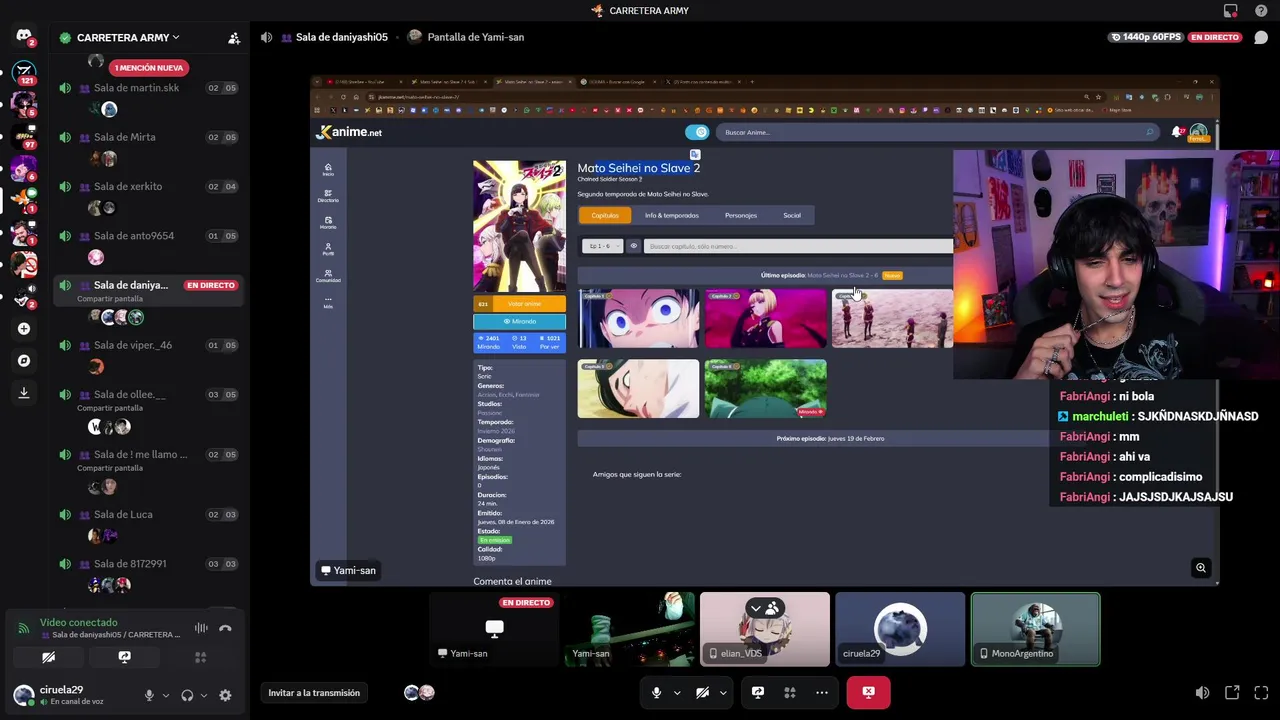Join voice channel Sala de Mirta

[x=150, y=137]
